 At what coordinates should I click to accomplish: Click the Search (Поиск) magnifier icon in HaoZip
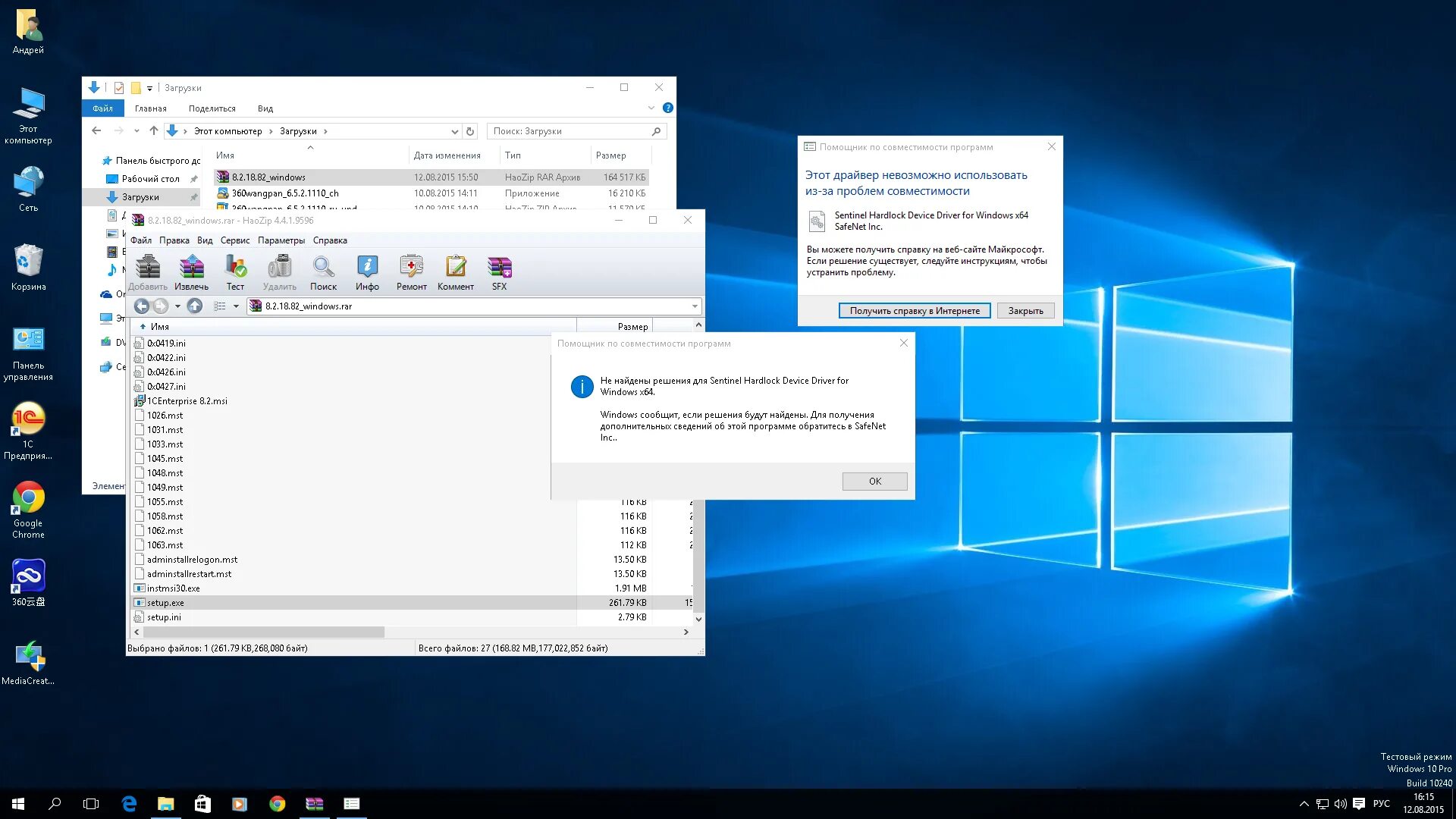323,272
